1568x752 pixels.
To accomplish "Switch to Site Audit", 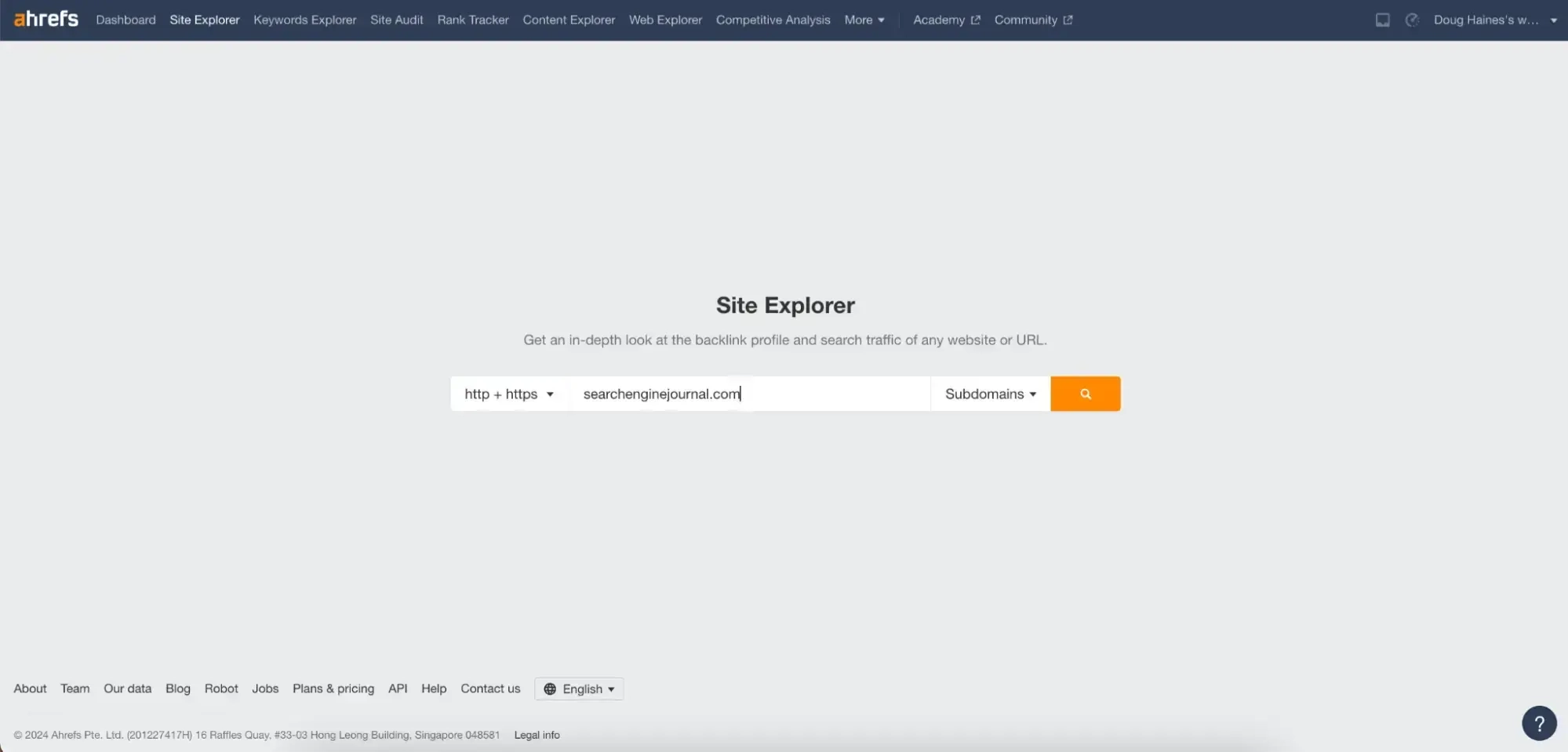I will click(396, 20).
